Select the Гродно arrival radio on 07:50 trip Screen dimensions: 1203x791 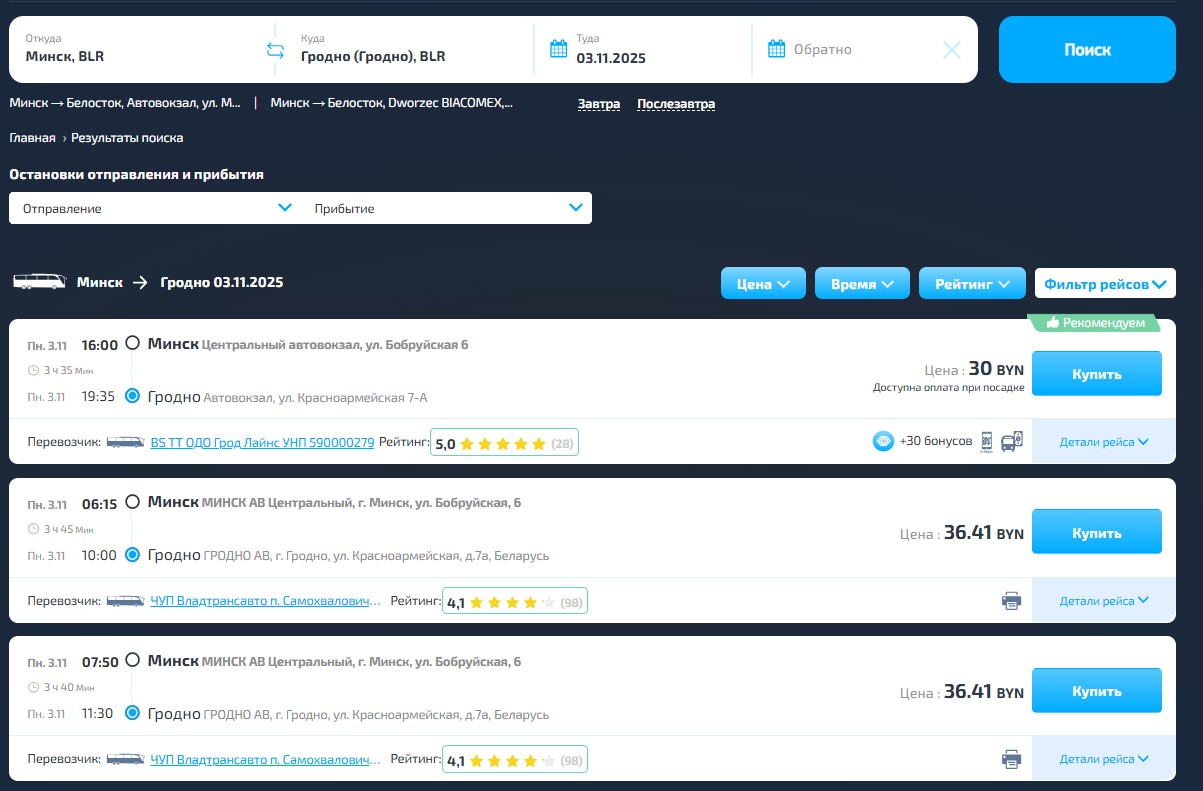click(132, 714)
